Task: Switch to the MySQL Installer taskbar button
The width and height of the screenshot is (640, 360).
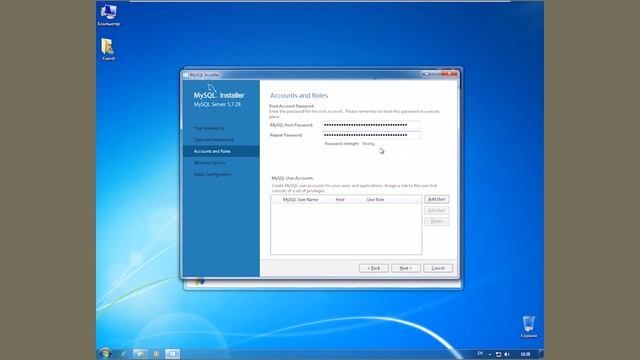Action: [173, 354]
